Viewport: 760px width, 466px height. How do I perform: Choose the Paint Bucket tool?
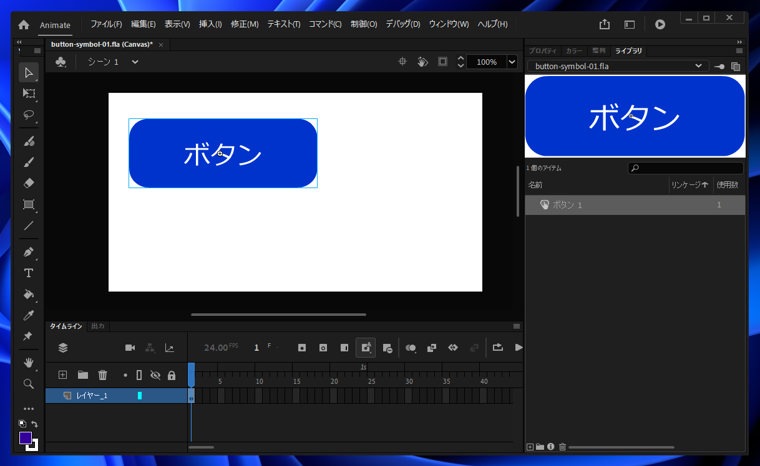point(29,294)
